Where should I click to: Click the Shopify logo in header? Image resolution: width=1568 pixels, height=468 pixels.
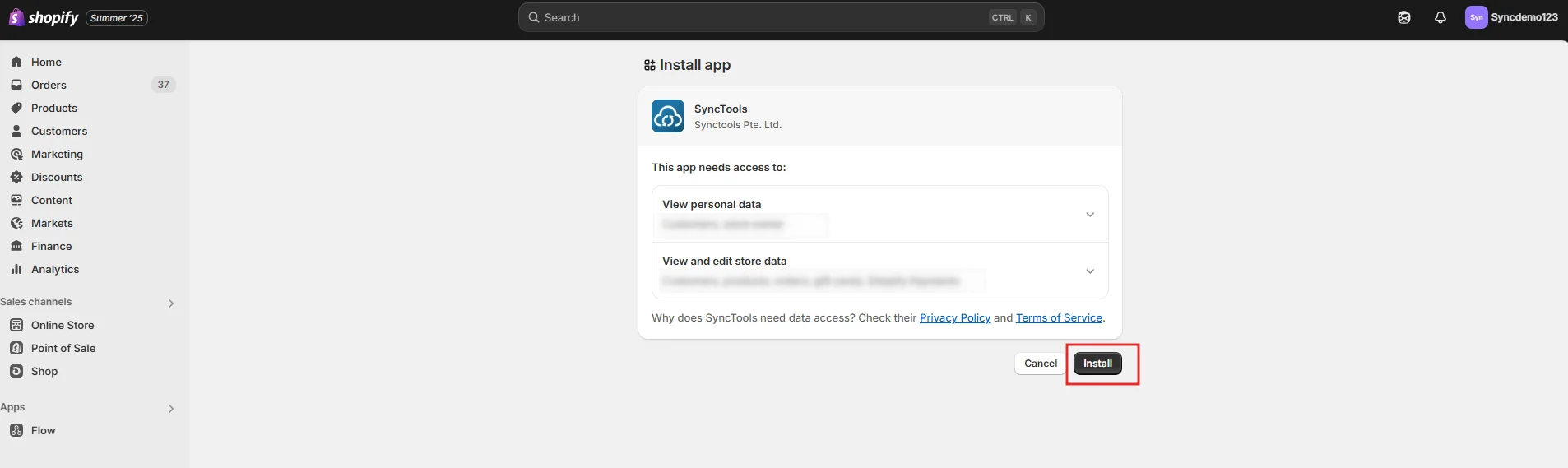[x=44, y=17]
